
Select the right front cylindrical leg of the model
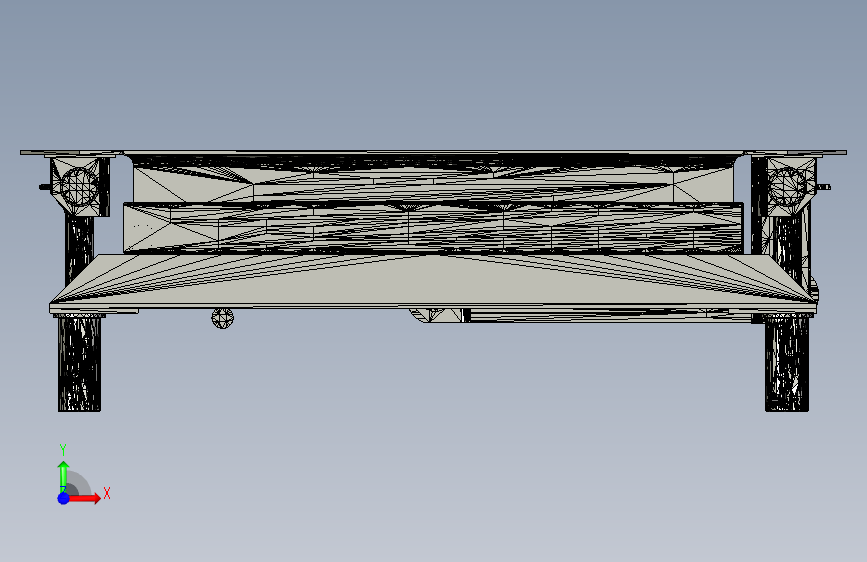tap(787, 363)
